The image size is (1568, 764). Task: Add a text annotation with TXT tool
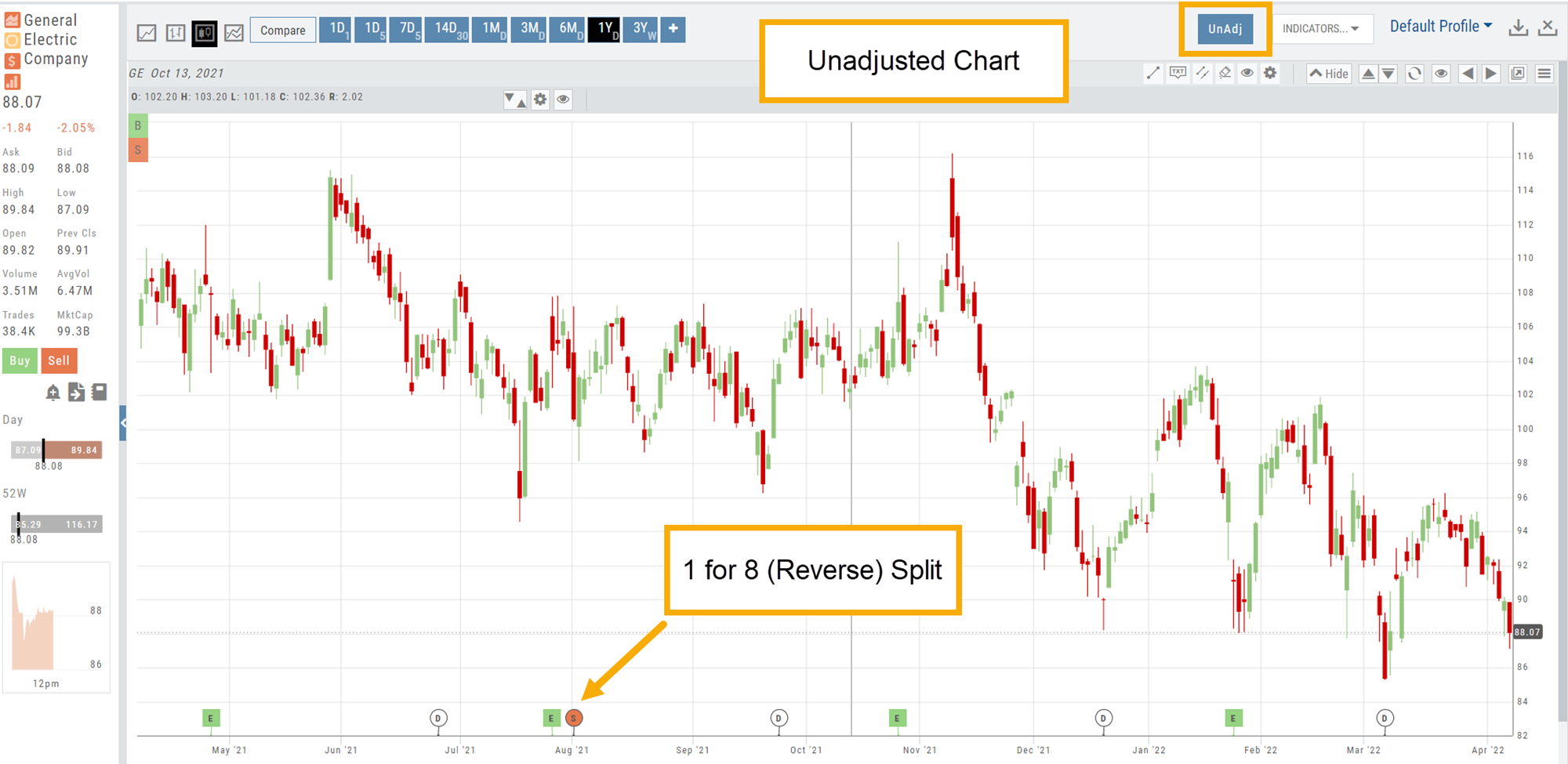point(1178,74)
